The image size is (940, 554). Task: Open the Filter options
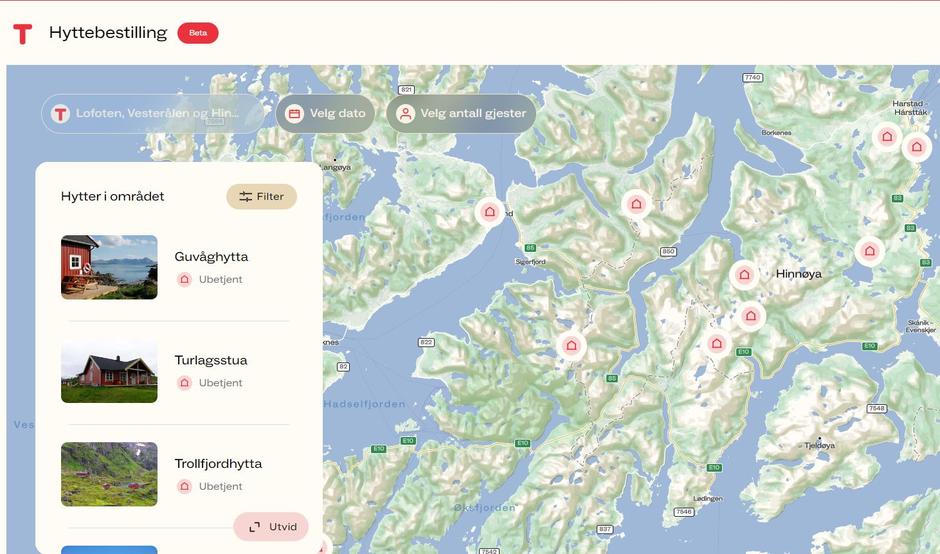261,197
